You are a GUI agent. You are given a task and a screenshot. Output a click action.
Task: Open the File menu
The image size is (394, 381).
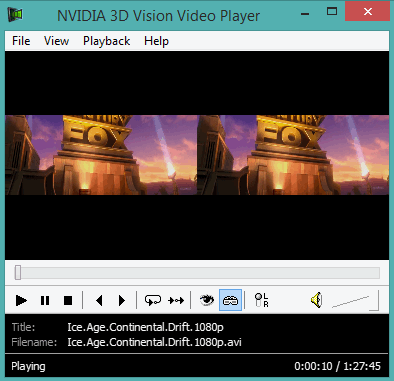pyautogui.click(x=21, y=41)
